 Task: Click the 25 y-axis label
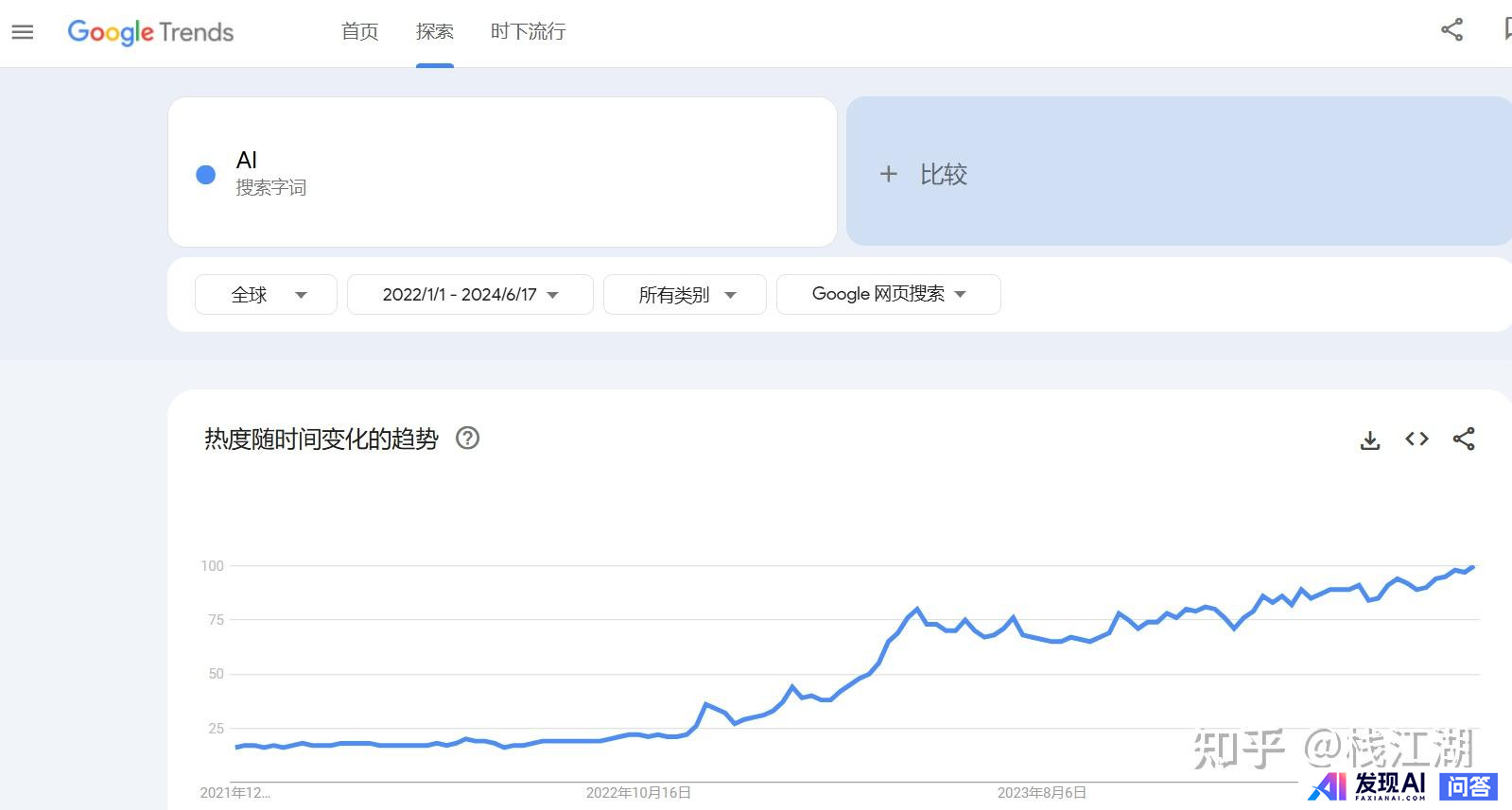(x=217, y=728)
